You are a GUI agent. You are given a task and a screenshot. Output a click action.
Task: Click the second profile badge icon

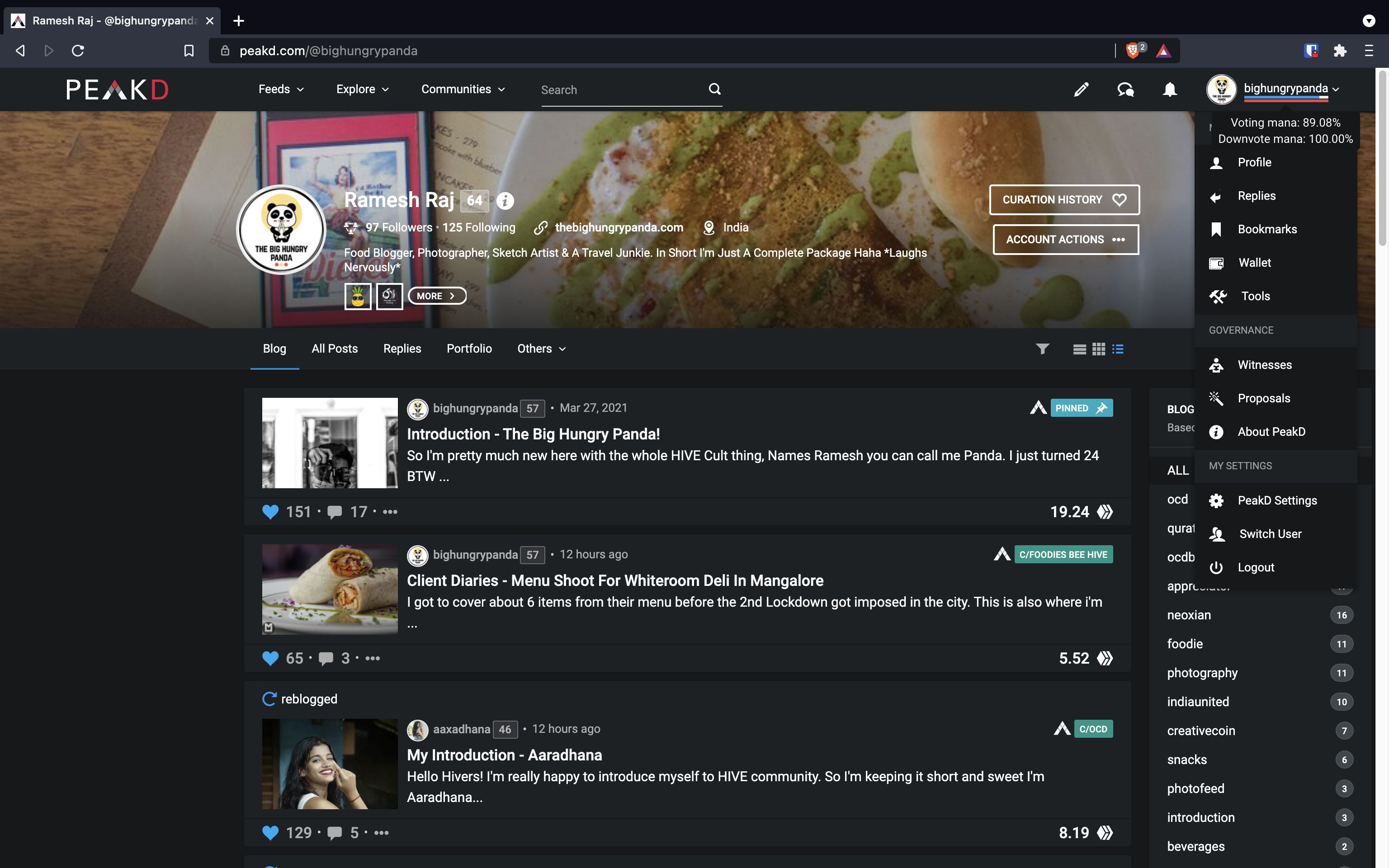pyautogui.click(x=389, y=296)
